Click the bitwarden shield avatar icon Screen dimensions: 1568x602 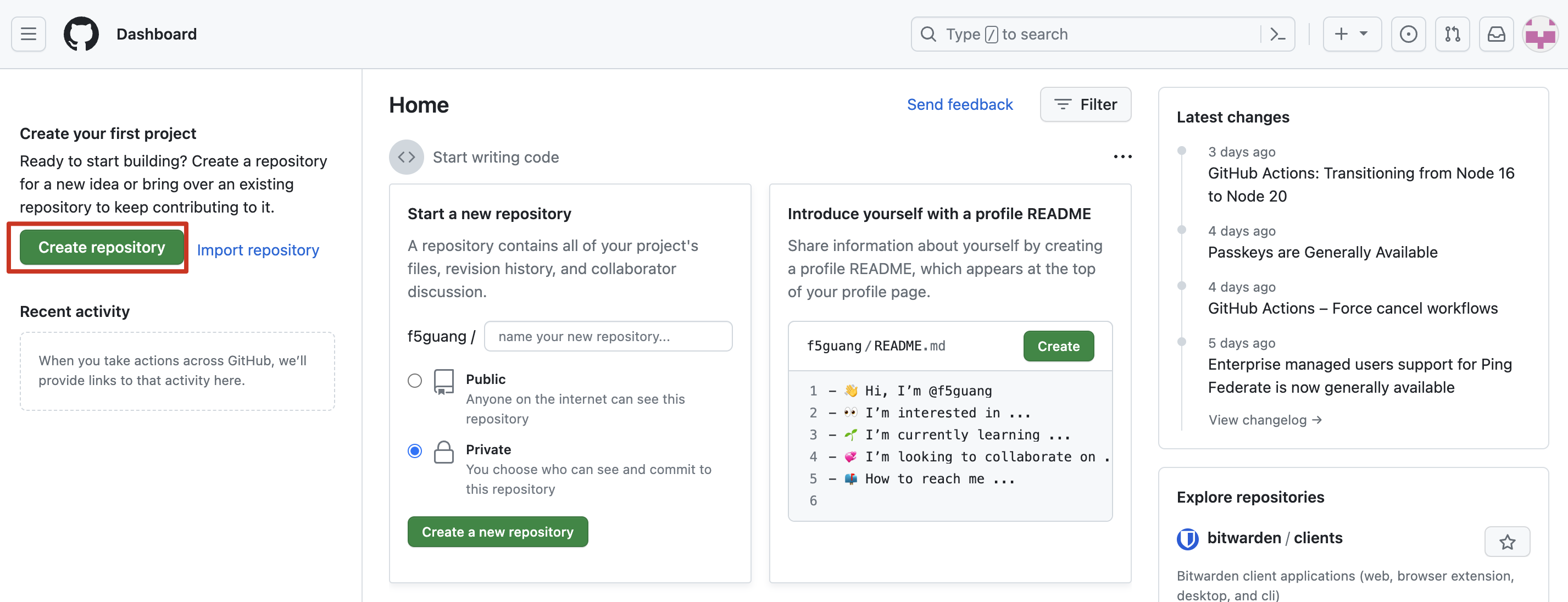(1187, 539)
